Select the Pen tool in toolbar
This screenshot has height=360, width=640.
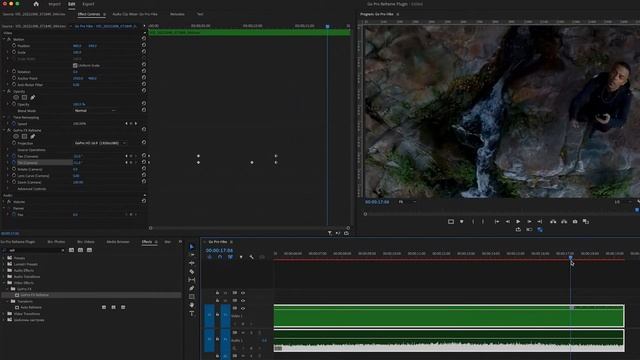192,288
